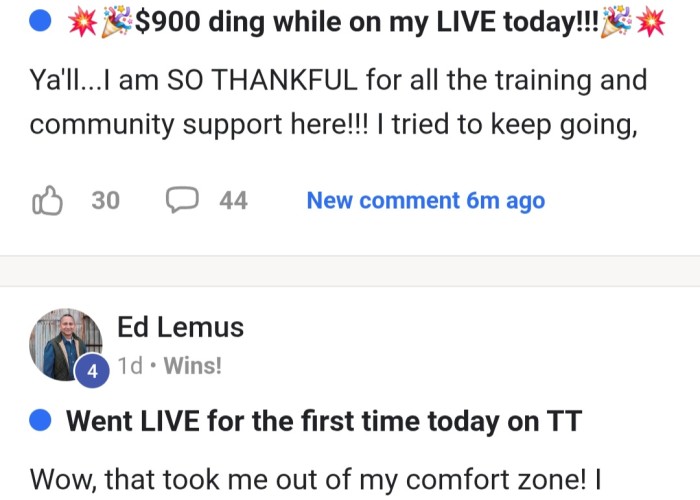Click the party popper emoji before $900
The height and width of the screenshot is (500, 700).
(x=117, y=21)
